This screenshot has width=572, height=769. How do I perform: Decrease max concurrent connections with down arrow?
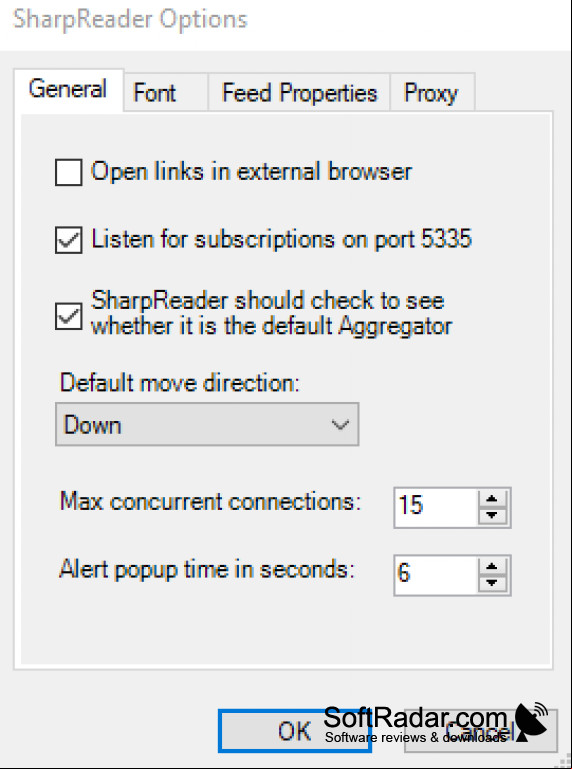point(492,516)
